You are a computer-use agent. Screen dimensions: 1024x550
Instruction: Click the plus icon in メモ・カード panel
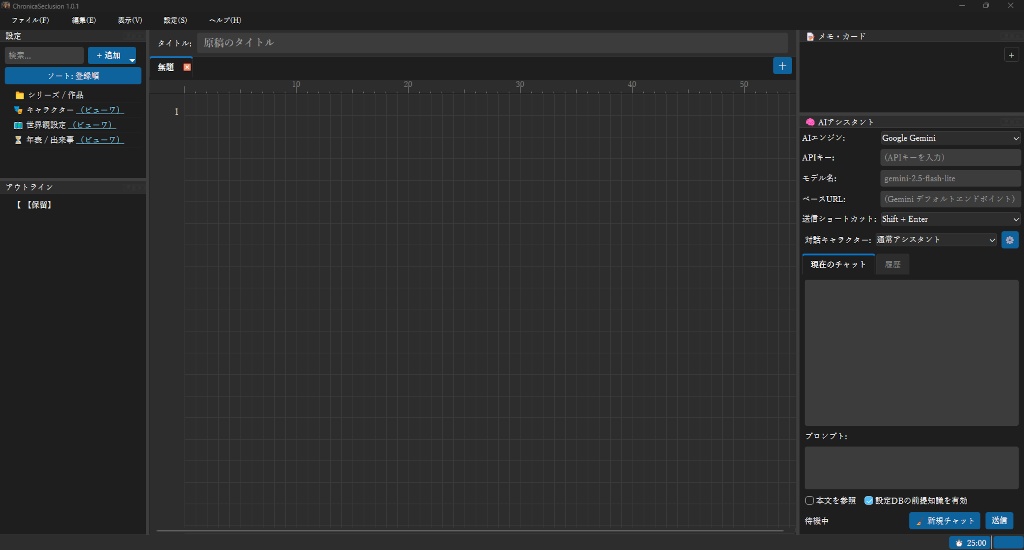click(1011, 56)
